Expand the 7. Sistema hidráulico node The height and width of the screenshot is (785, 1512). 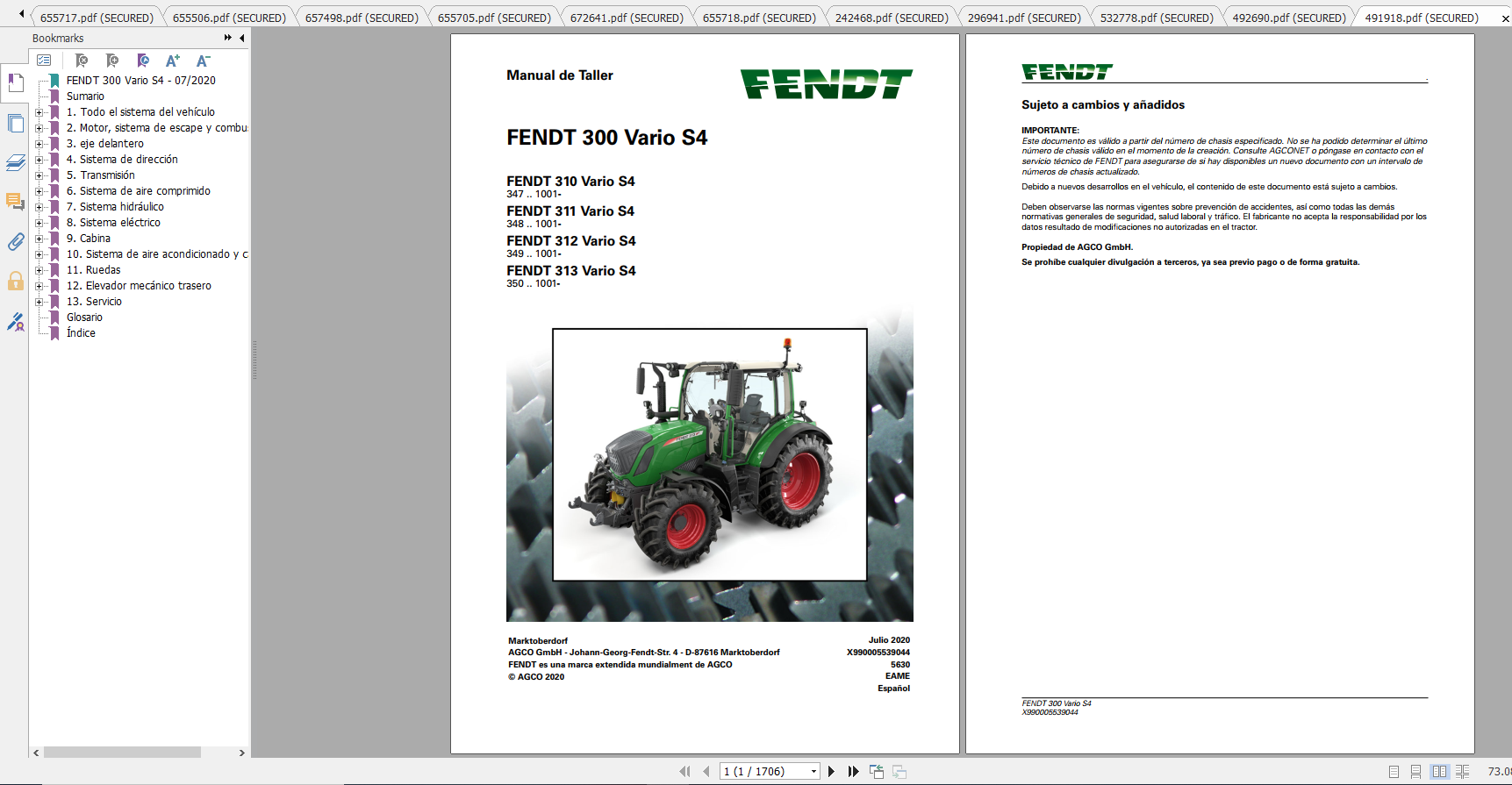click(39, 207)
